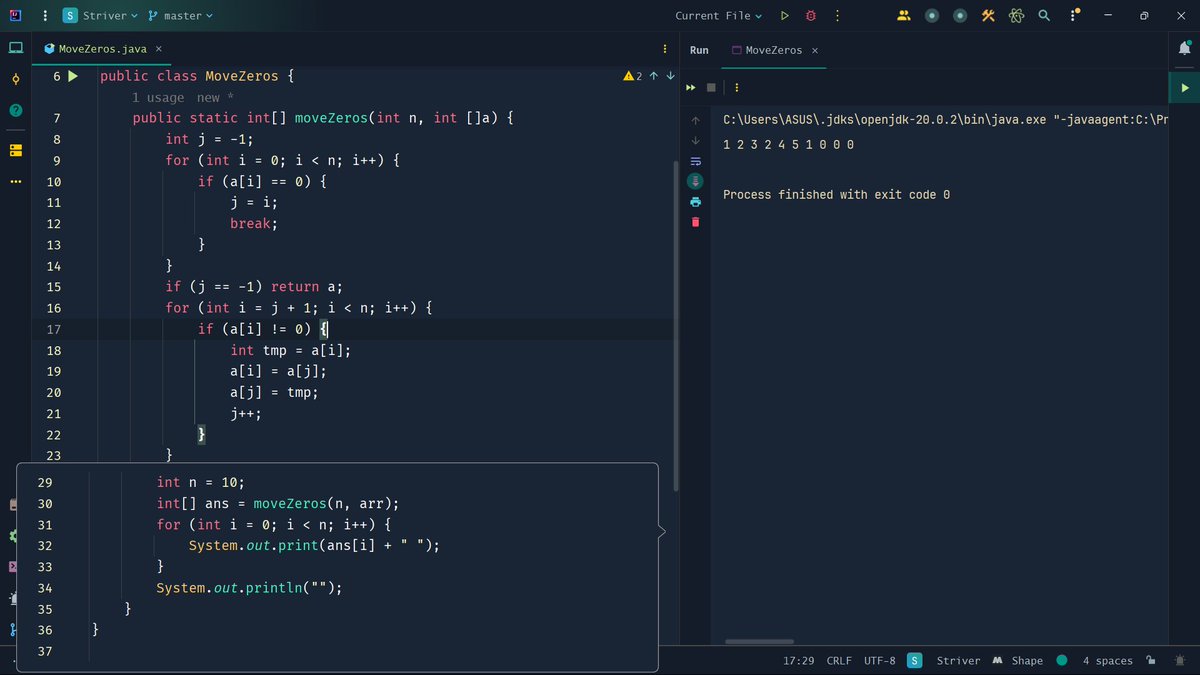The image size is (1200, 675).
Task: Rerun MoveZeros with the double-arrow icon
Action: (690, 87)
